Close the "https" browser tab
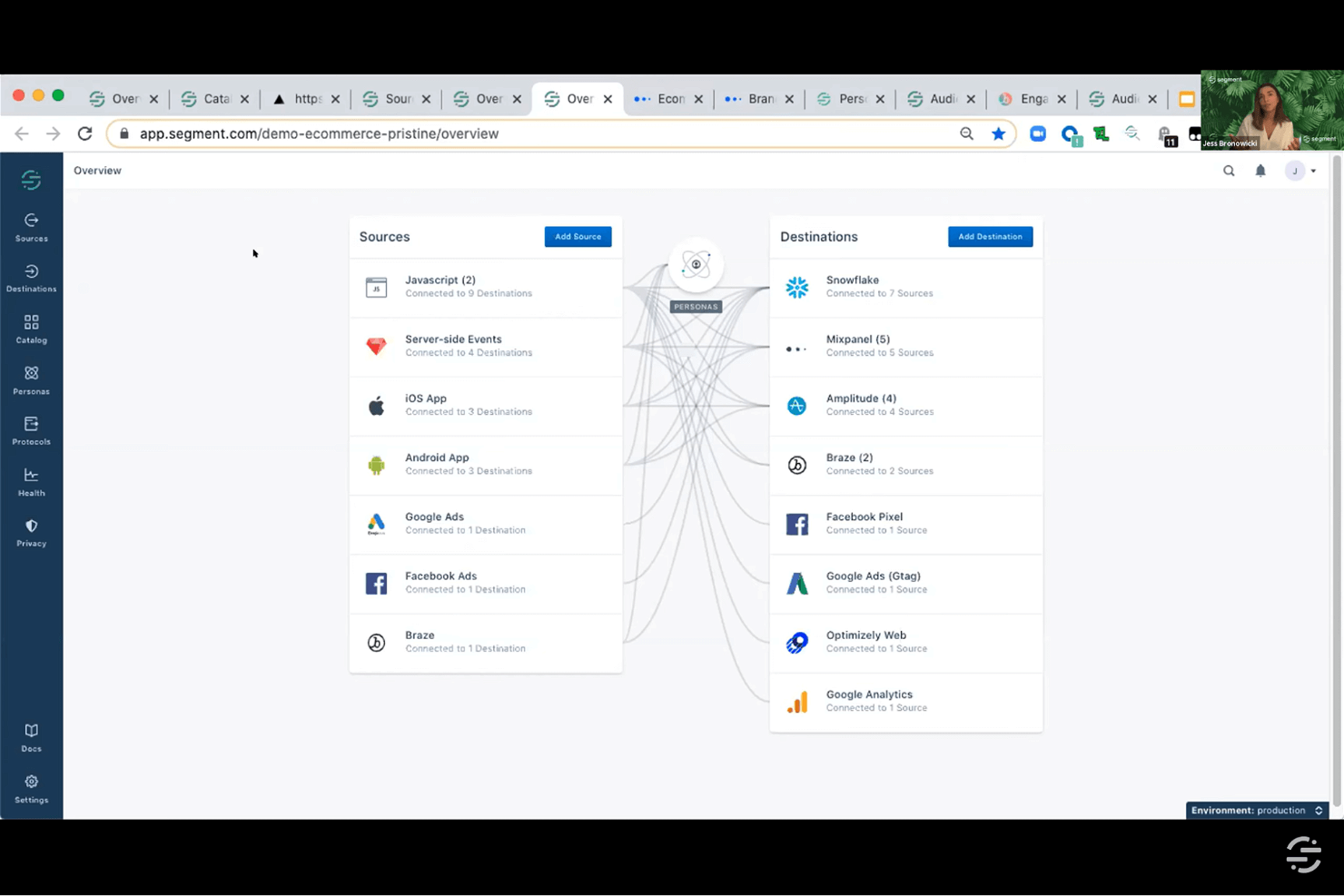 point(335,99)
